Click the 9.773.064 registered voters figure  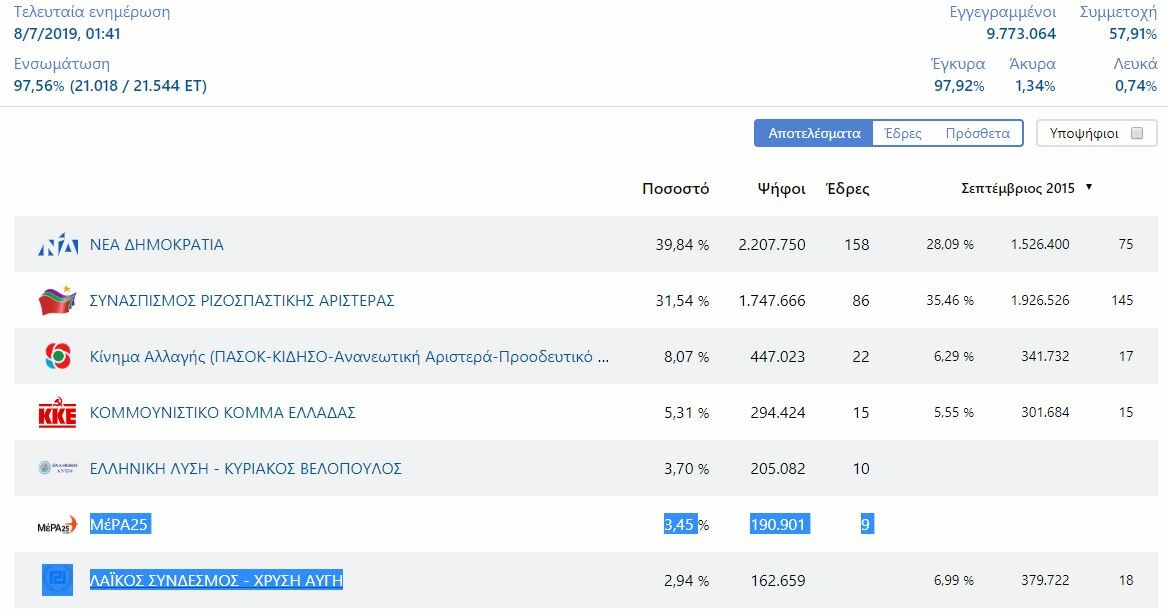pos(1021,34)
